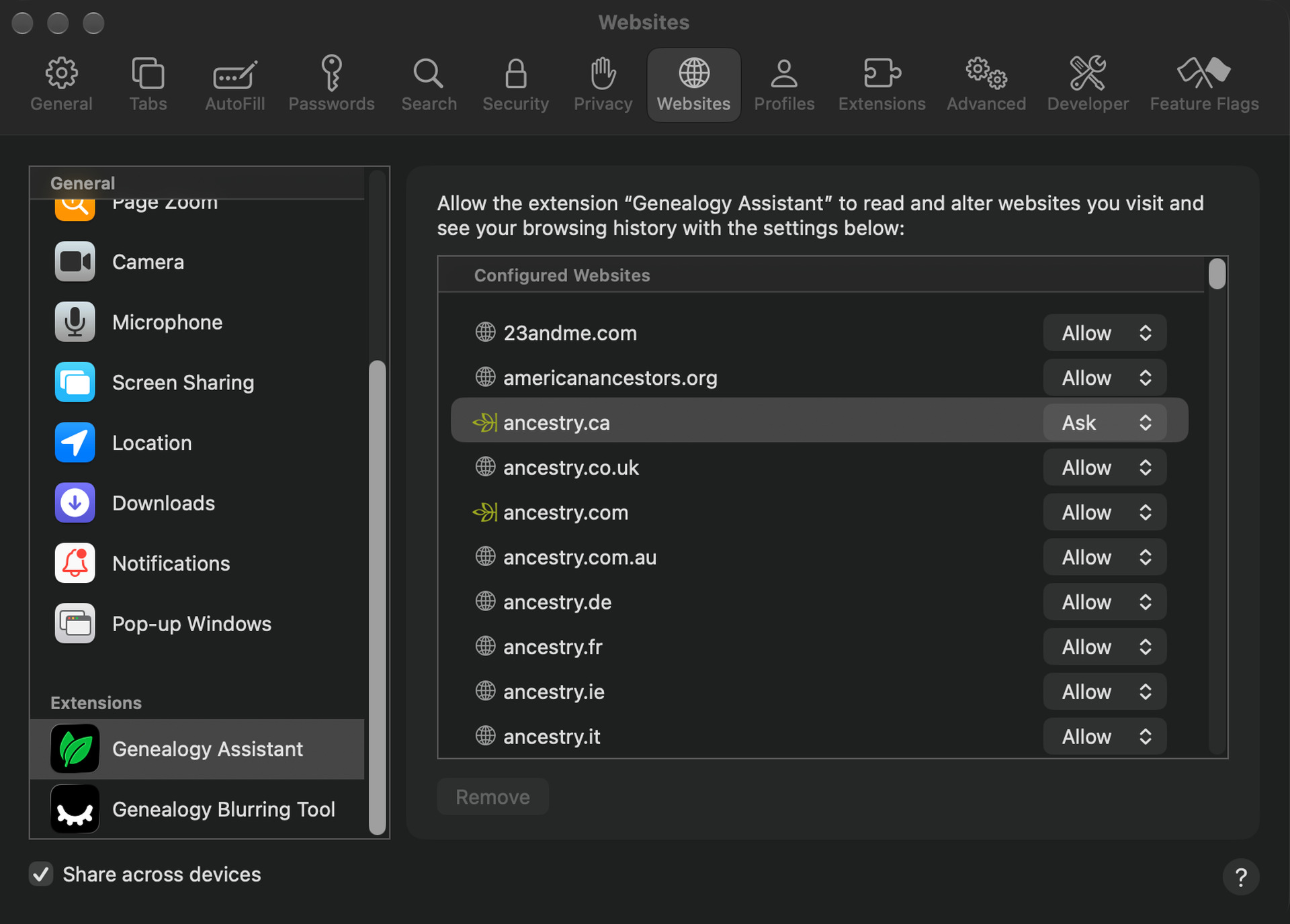
Task: Open Security pane with the lock icon
Action: pos(515,85)
